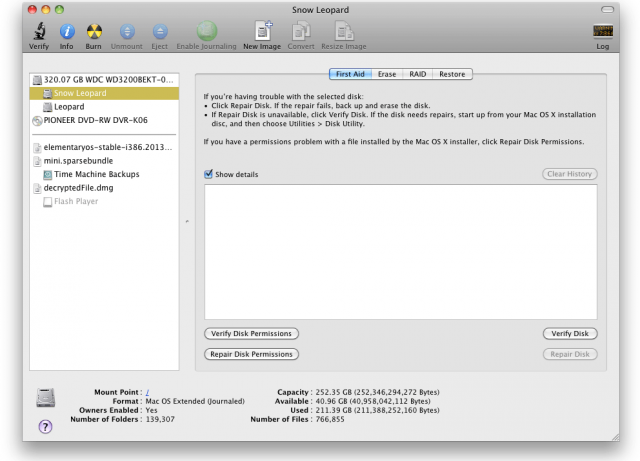640x461 pixels.
Task: Uncheck the Show details checkbox
Action: [x=209, y=174]
